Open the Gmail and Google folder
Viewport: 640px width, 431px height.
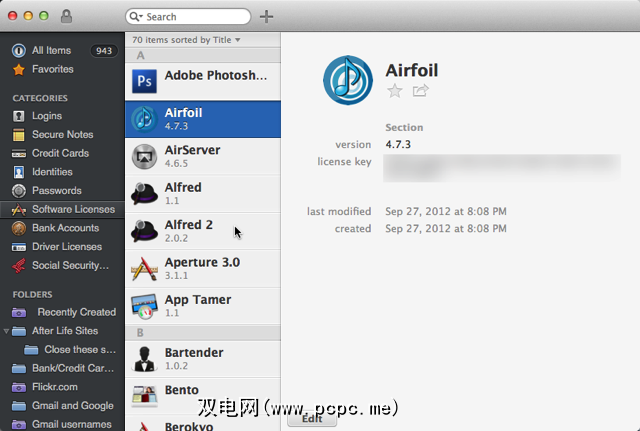point(62,406)
